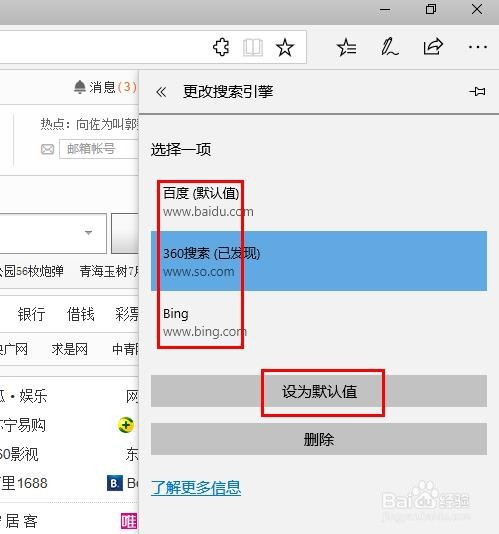The image size is (499, 534).
Task: Open the 银行 link
Action: 31,314
